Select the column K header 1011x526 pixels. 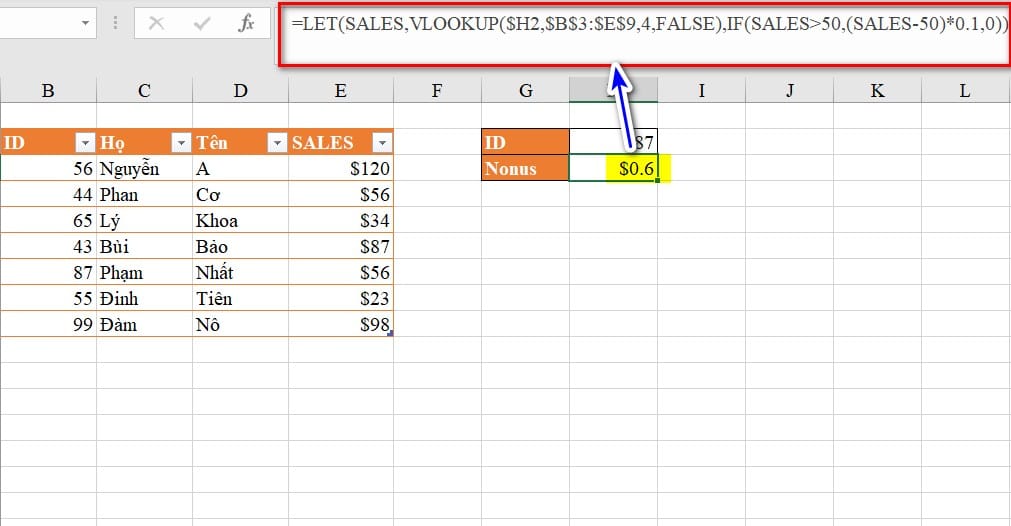click(x=877, y=91)
